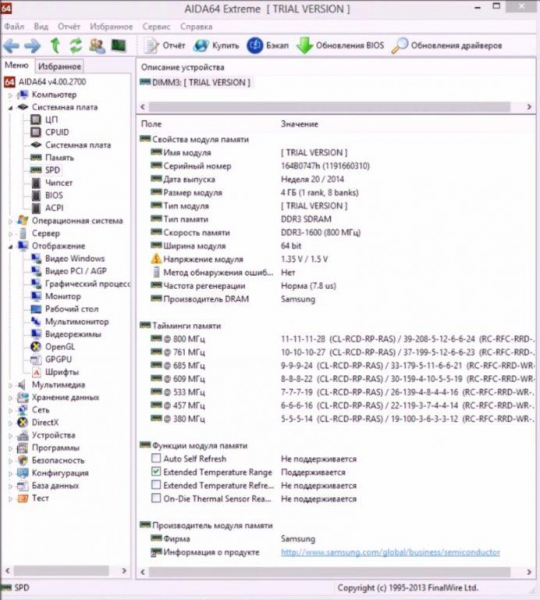Open the Файл menu
The width and height of the screenshot is (540, 600).
click(x=14, y=26)
